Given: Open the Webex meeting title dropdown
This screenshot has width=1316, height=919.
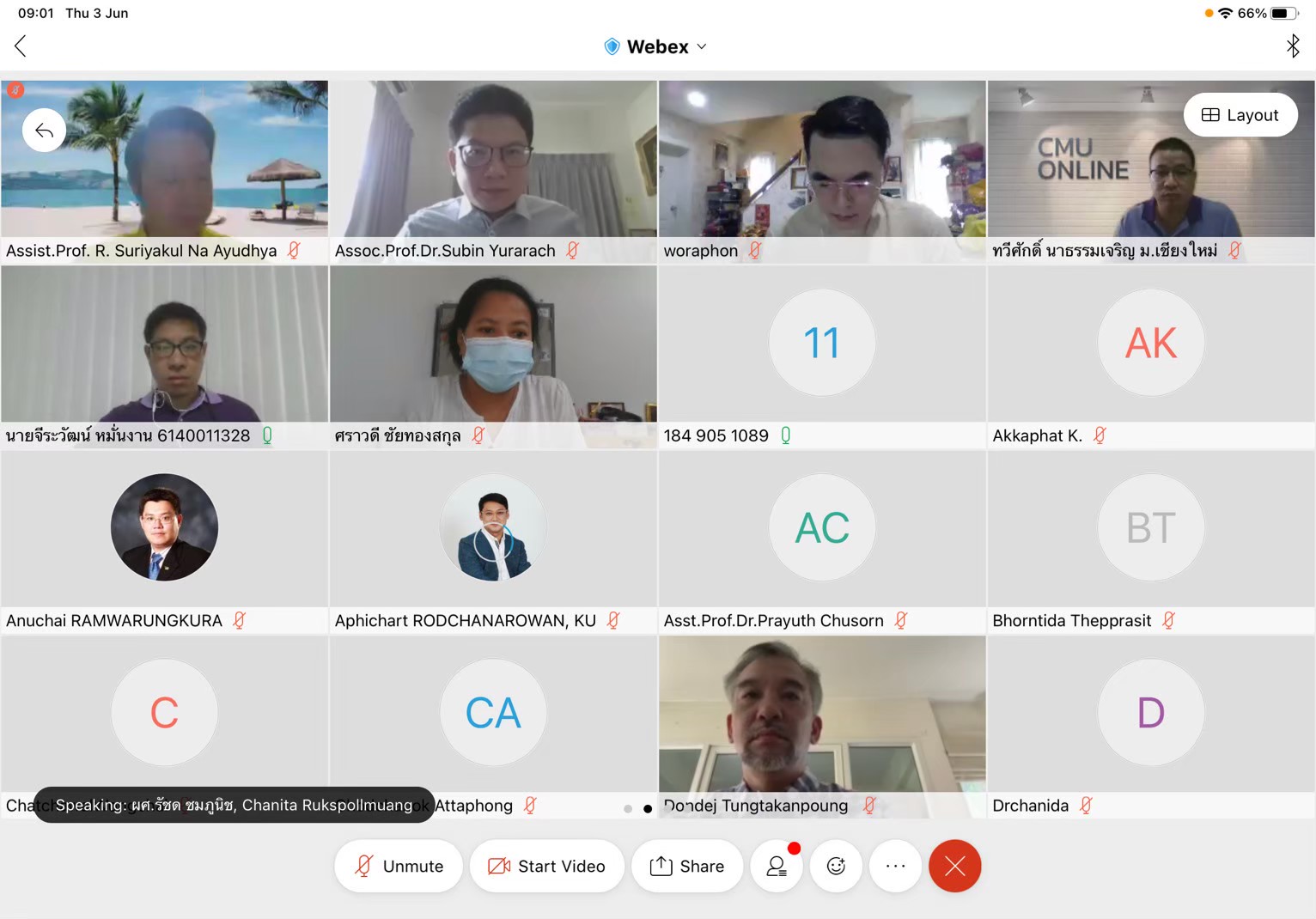Looking at the screenshot, I should (x=656, y=46).
